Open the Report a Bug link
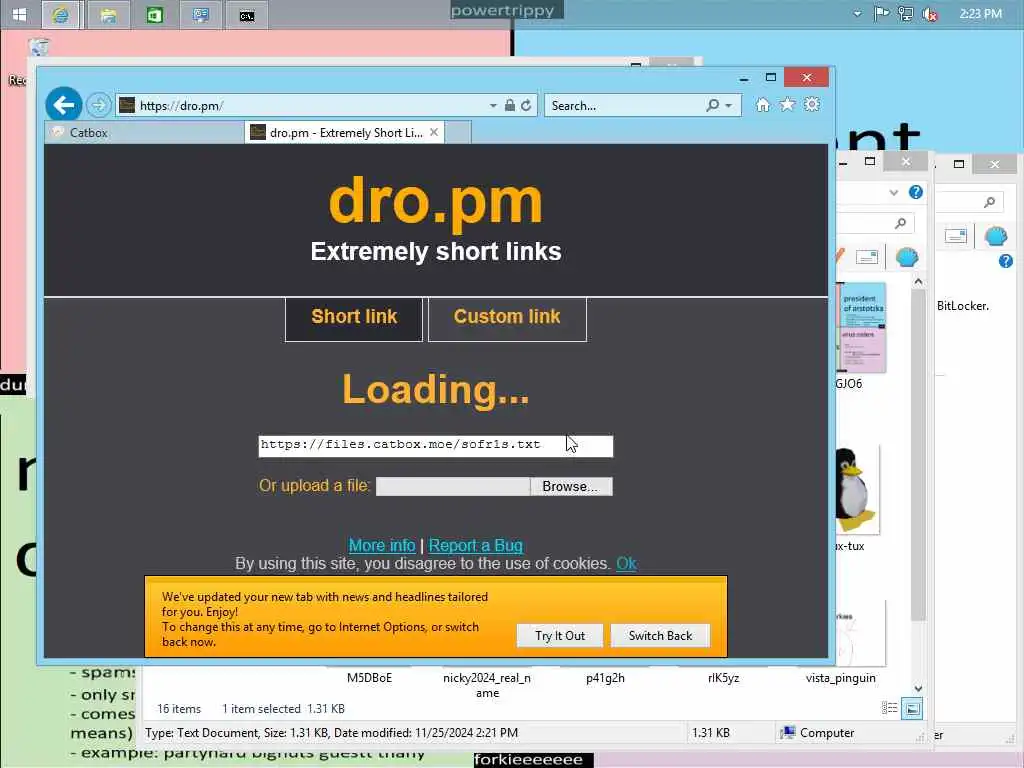 [x=475, y=545]
